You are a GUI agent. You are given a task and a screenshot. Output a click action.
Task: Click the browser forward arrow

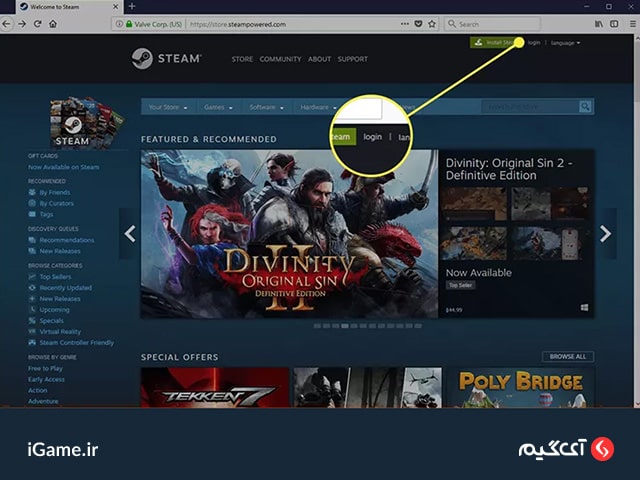pyautogui.click(x=22, y=24)
